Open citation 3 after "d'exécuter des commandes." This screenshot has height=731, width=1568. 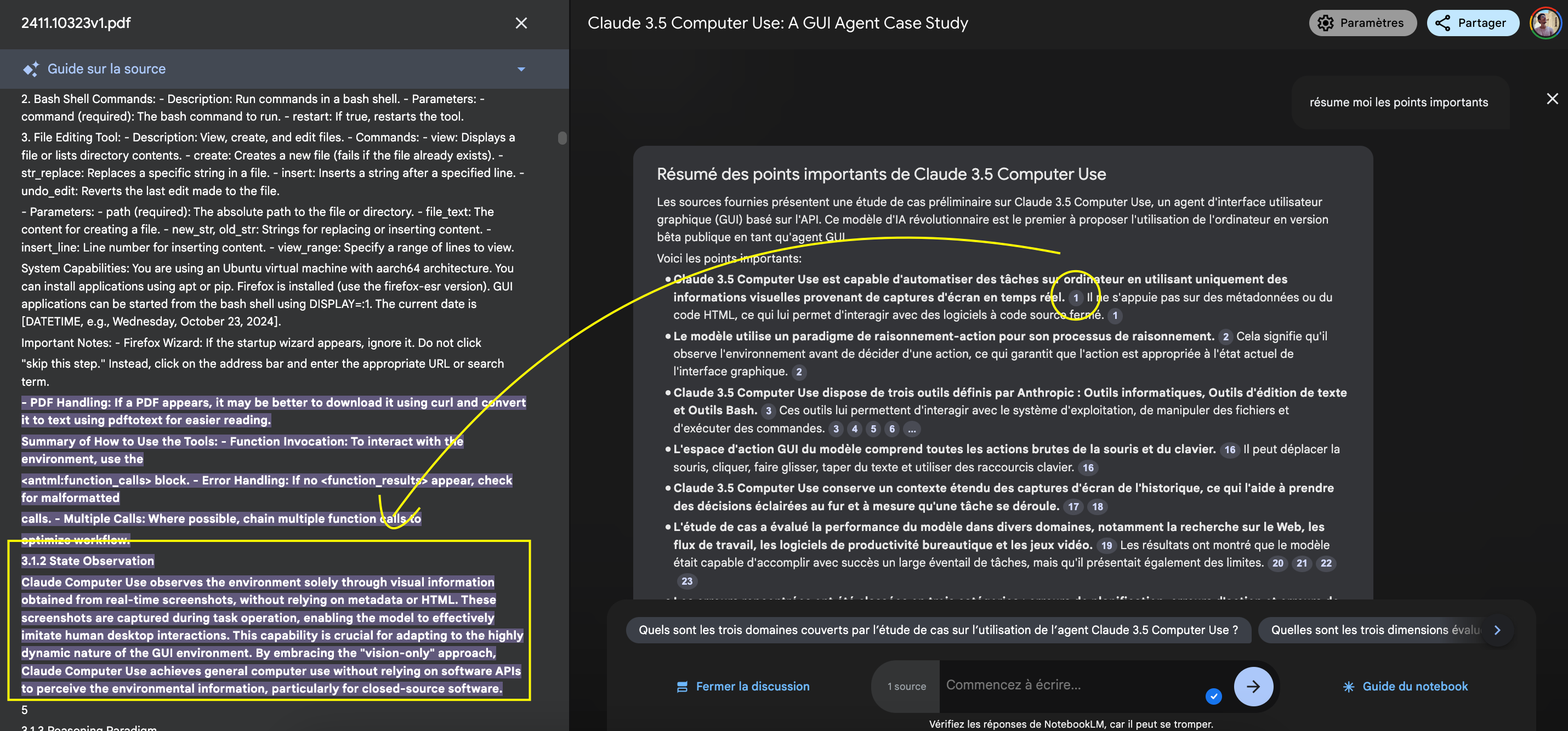pyautogui.click(x=836, y=430)
